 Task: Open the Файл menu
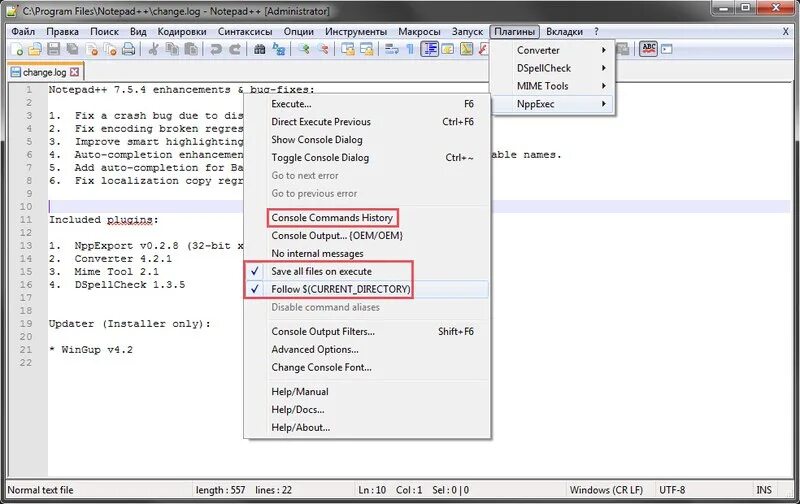(23, 32)
